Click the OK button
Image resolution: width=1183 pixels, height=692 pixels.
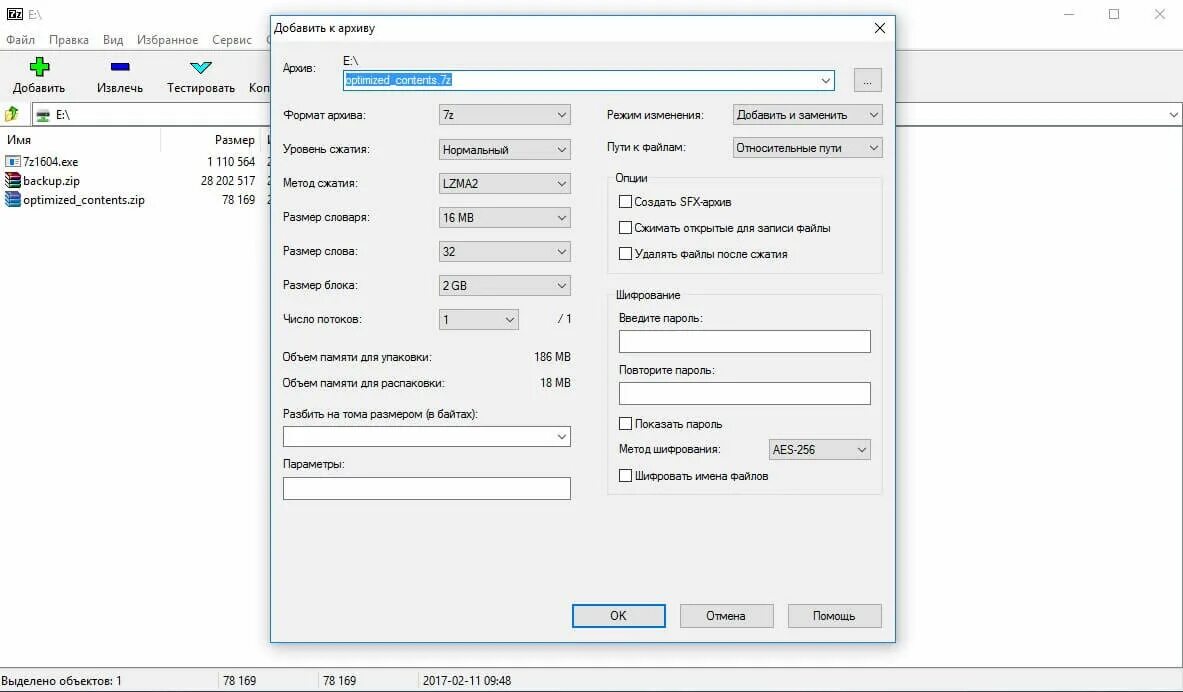pyautogui.click(x=619, y=616)
